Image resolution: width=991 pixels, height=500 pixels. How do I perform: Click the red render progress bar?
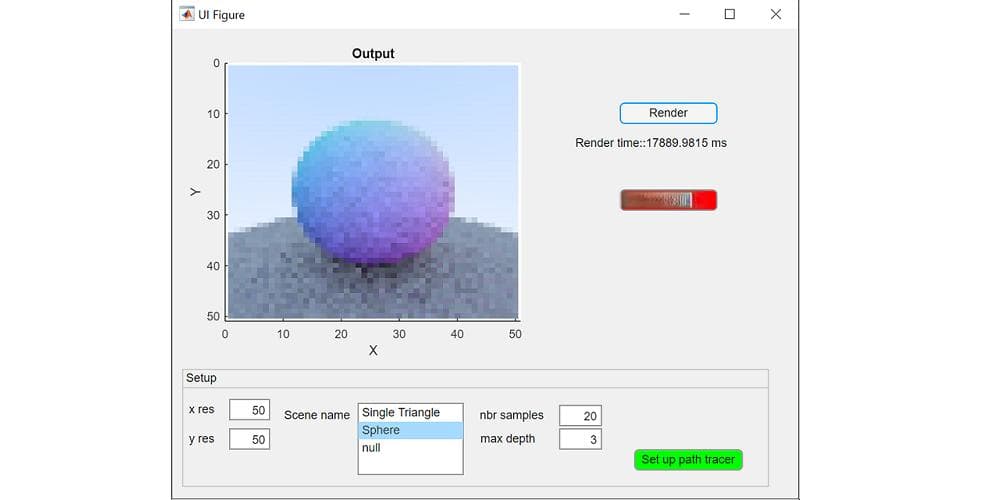click(x=668, y=200)
